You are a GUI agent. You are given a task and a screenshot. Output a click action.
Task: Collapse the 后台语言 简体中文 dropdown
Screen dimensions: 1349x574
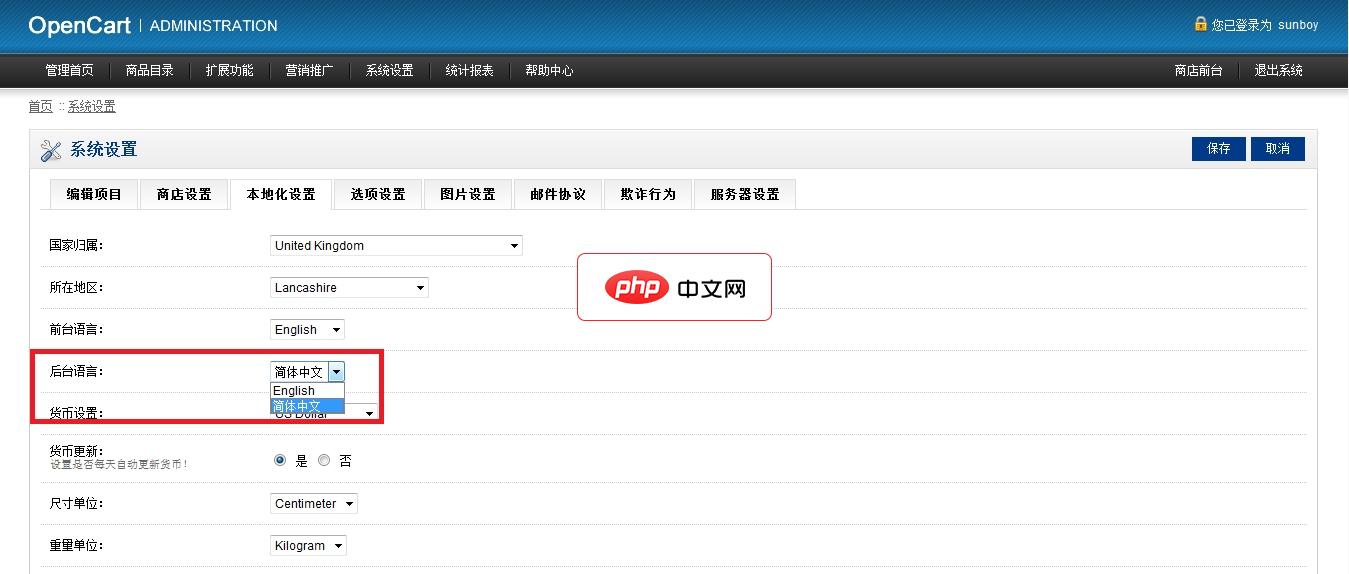307,372
